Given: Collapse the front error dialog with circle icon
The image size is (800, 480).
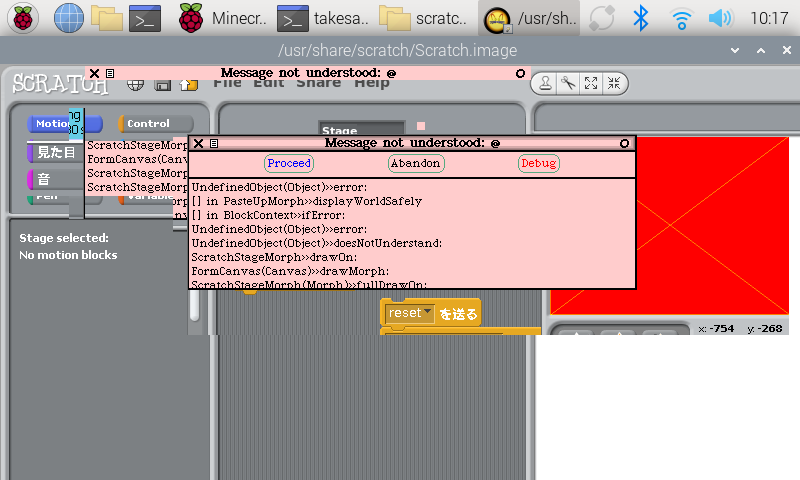Looking at the screenshot, I should tap(624, 143).
